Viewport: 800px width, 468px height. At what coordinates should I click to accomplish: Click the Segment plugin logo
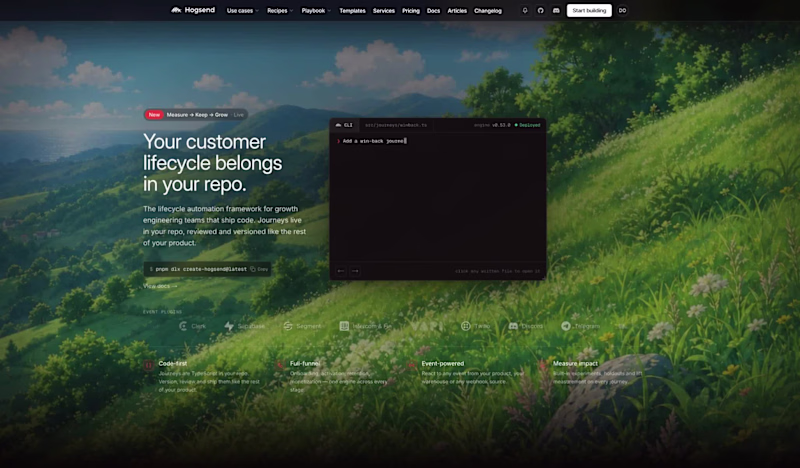point(302,326)
